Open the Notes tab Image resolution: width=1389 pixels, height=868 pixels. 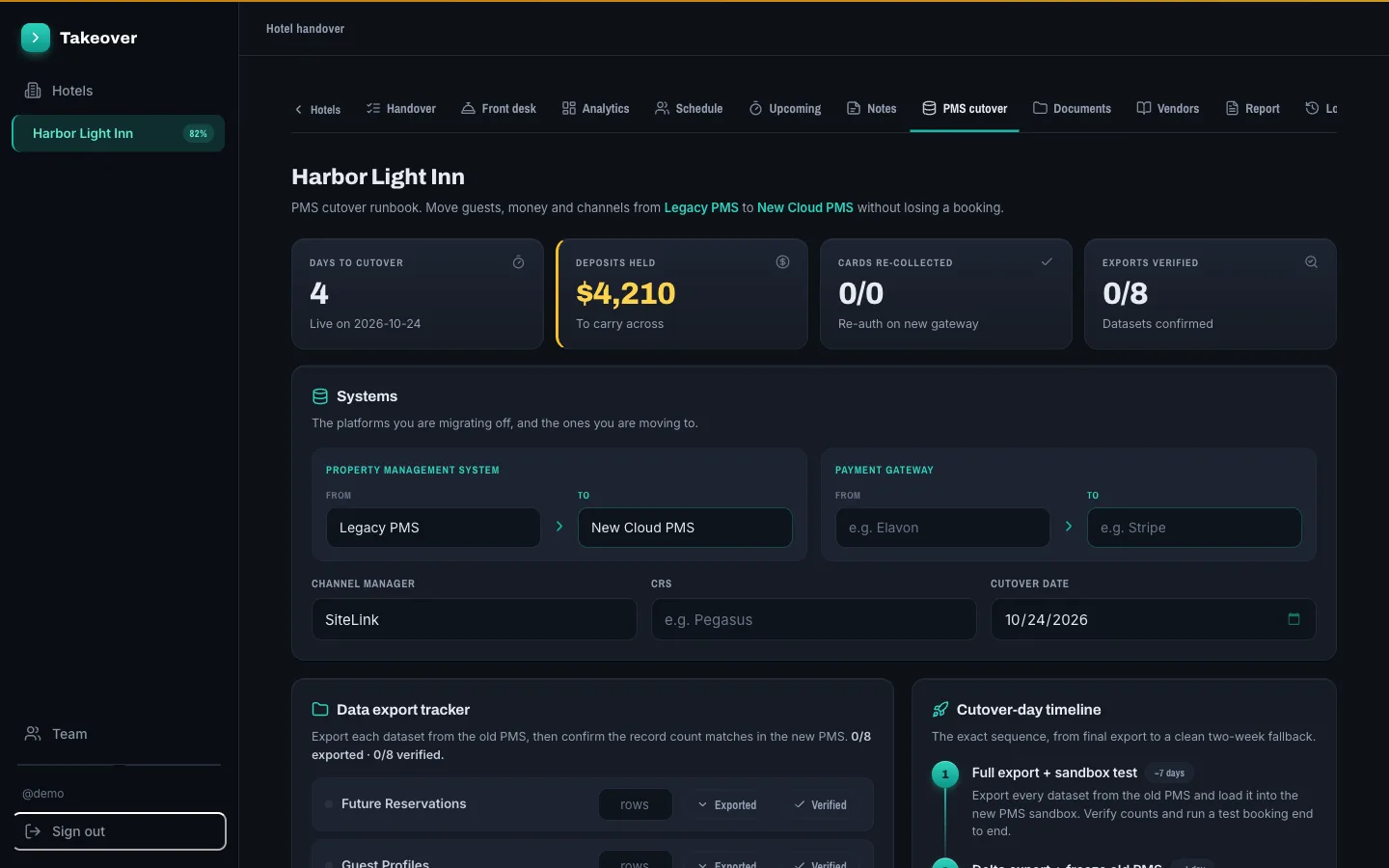click(x=872, y=109)
